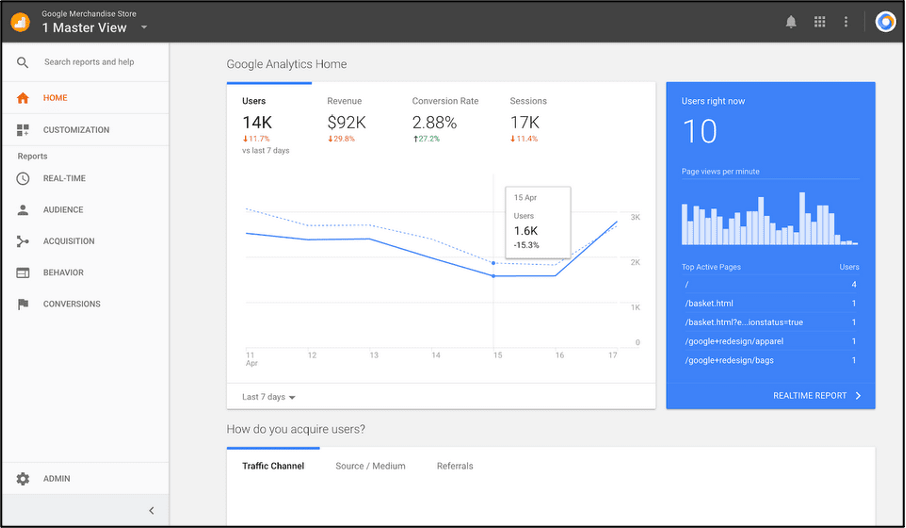Click the Acquisition branching icon

pos(23,241)
